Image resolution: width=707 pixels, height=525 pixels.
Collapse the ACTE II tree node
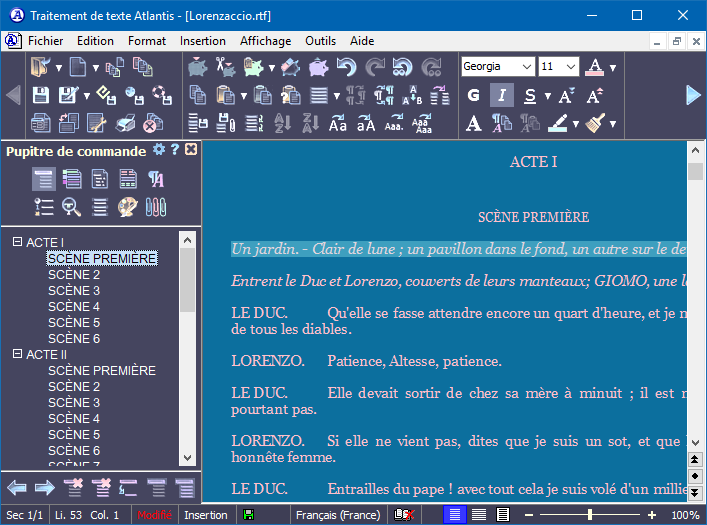(x=17, y=354)
